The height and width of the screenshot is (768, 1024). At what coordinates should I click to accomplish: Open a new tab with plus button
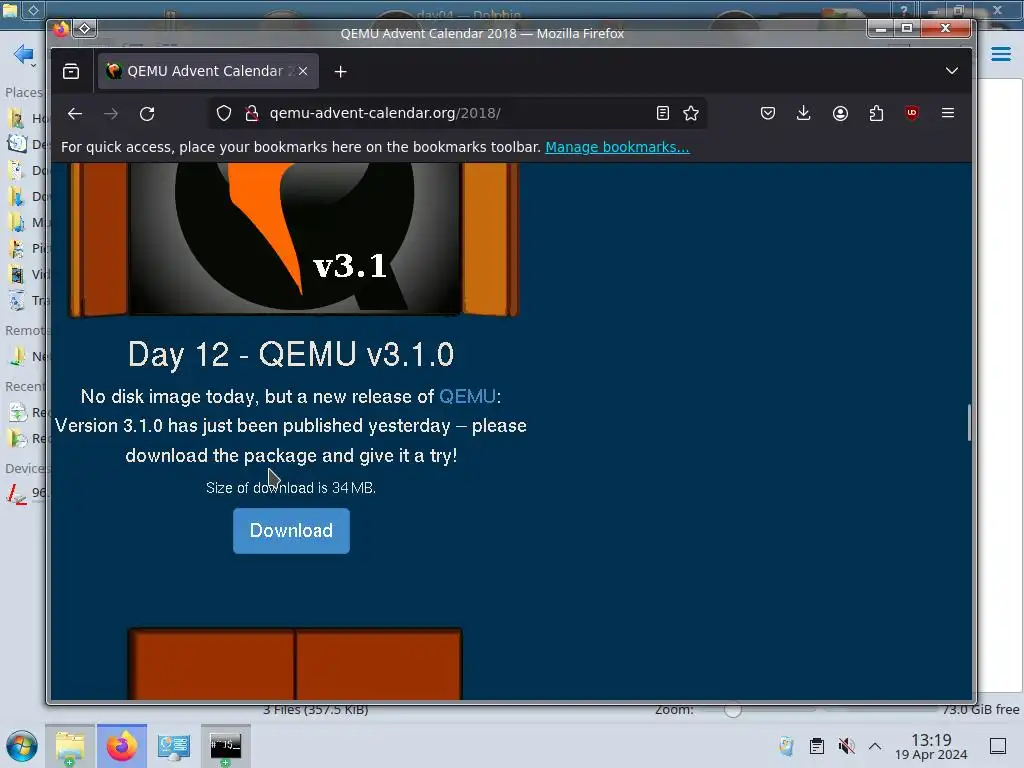(x=340, y=72)
